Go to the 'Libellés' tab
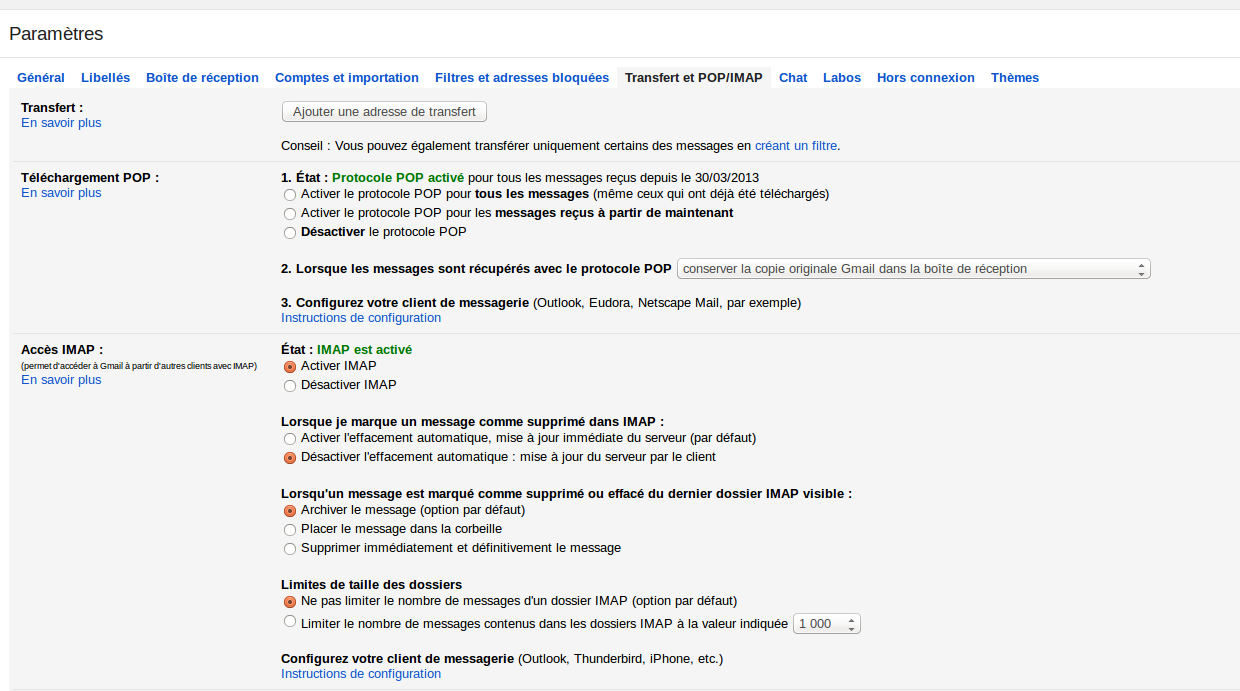The height and width of the screenshot is (691, 1240). [105, 78]
